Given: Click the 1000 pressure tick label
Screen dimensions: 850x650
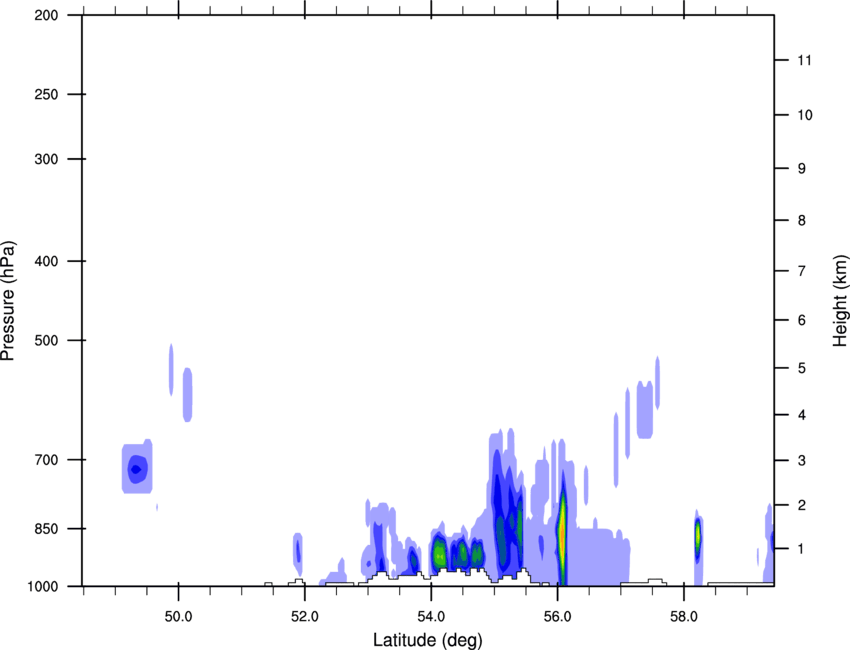Looking at the screenshot, I should click(x=43, y=587).
